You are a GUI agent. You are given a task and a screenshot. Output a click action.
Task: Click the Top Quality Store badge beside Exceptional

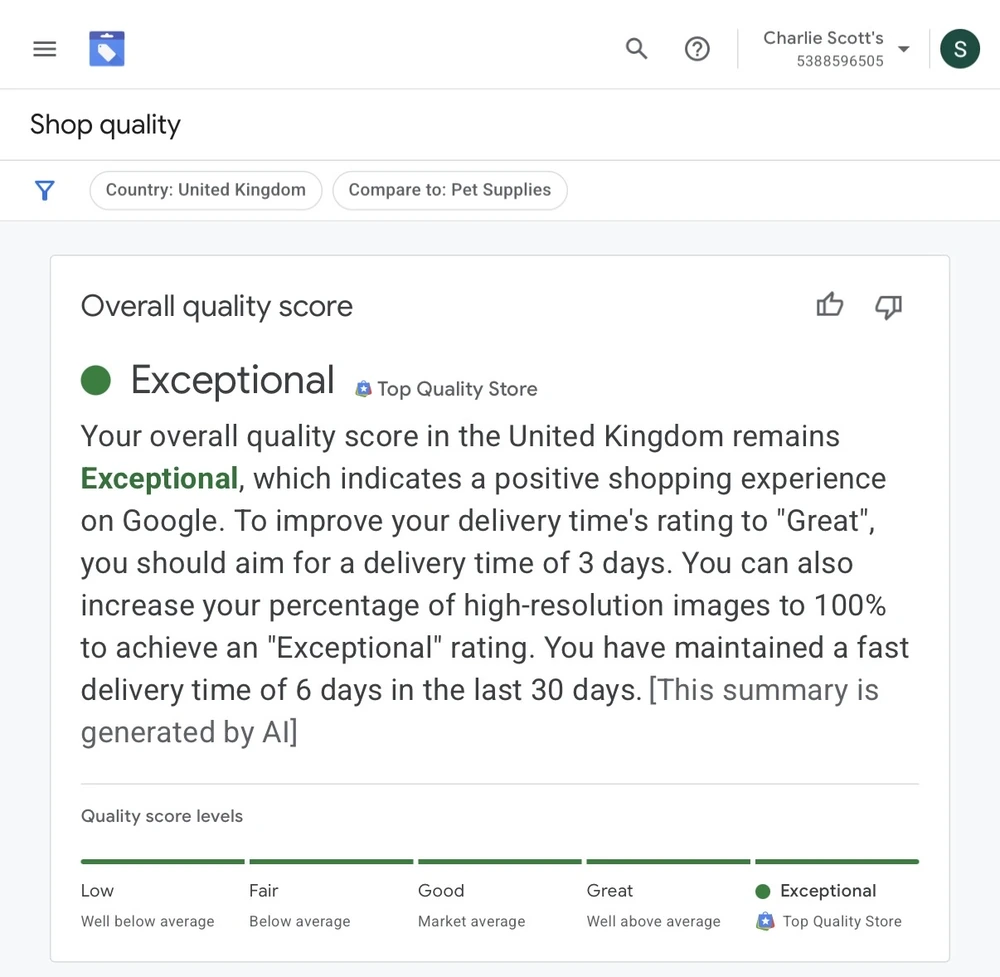tap(446, 388)
